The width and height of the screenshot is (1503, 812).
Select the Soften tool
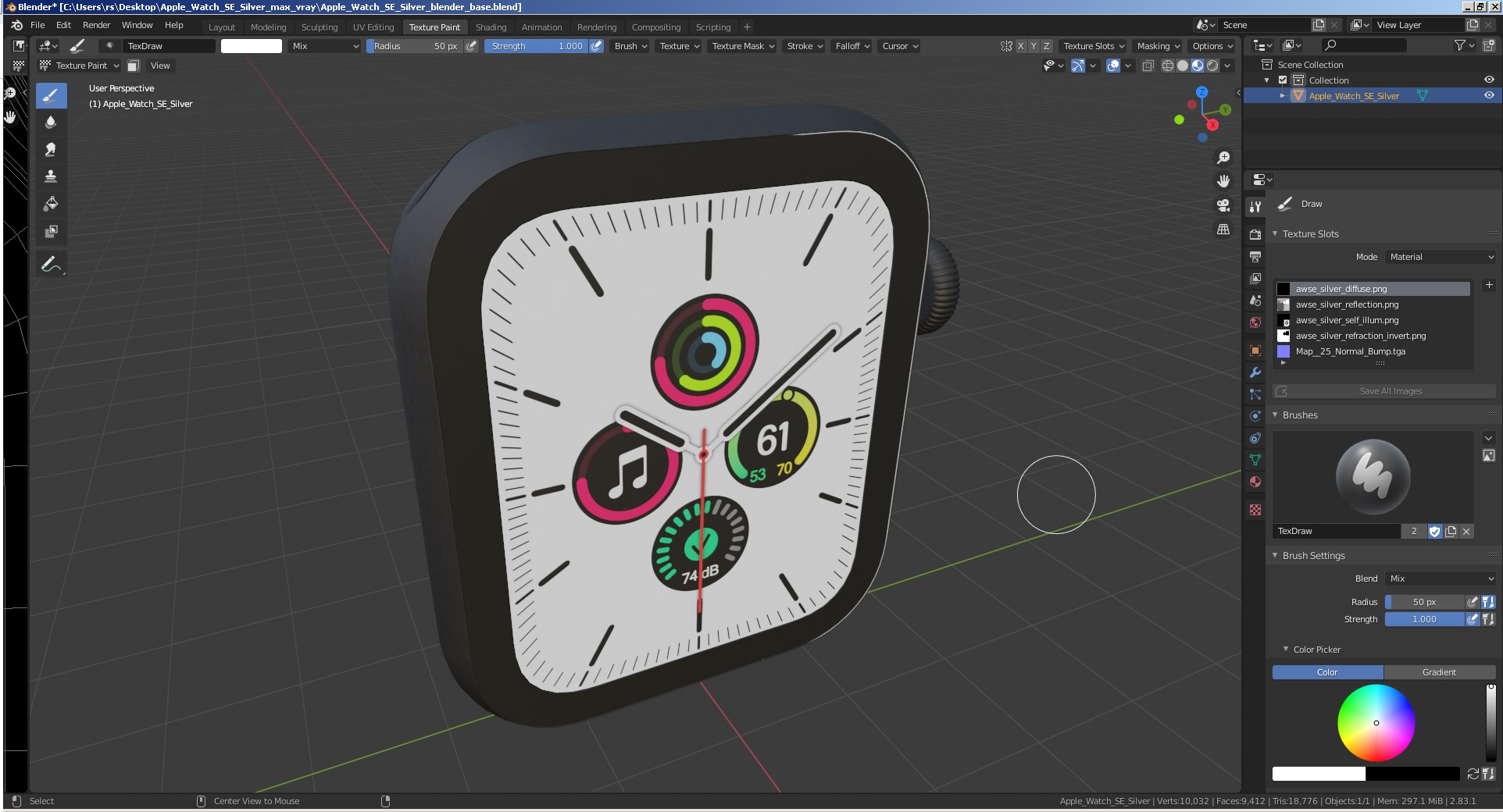pos(51,123)
